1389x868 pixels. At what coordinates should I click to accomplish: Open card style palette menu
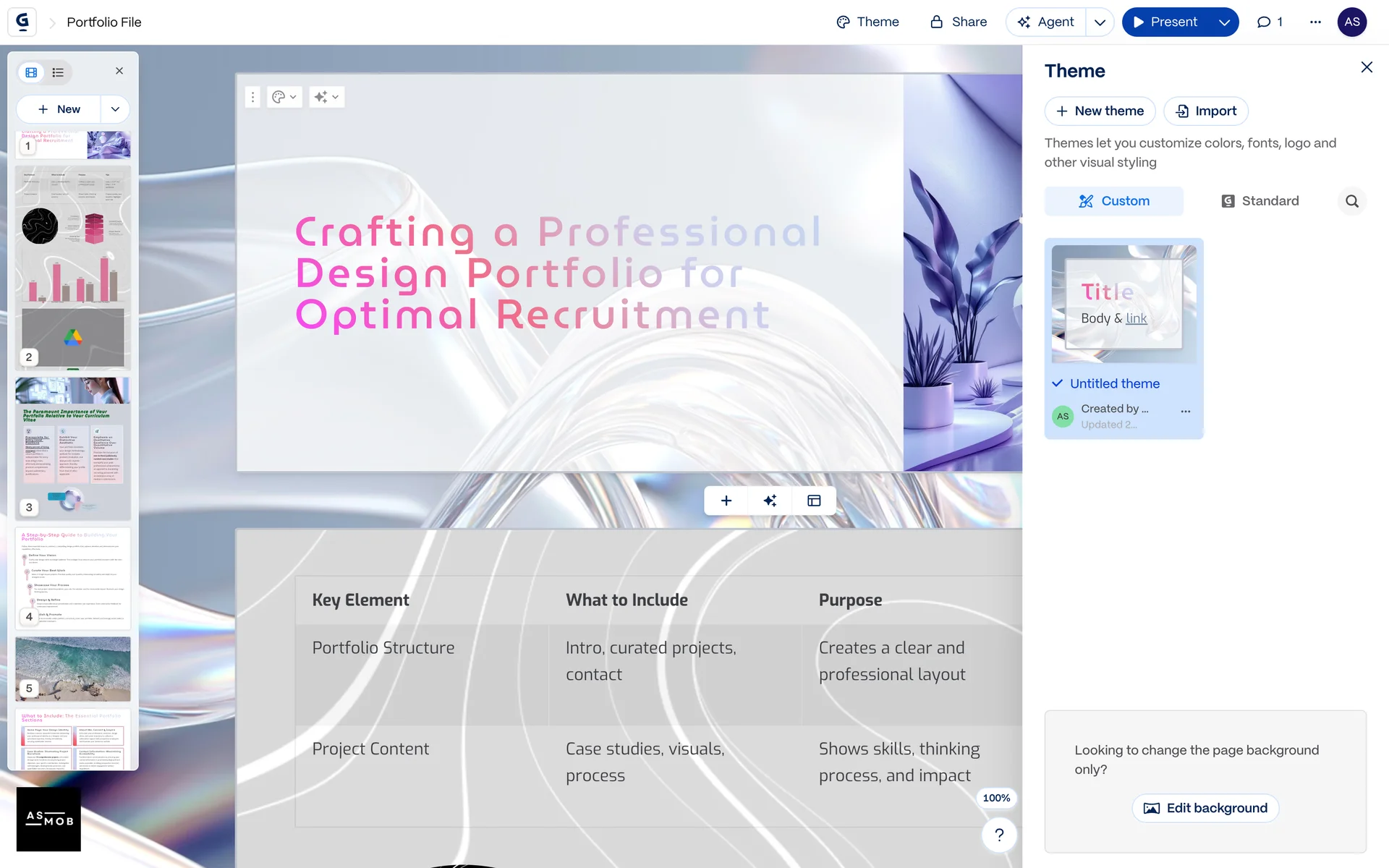284,97
